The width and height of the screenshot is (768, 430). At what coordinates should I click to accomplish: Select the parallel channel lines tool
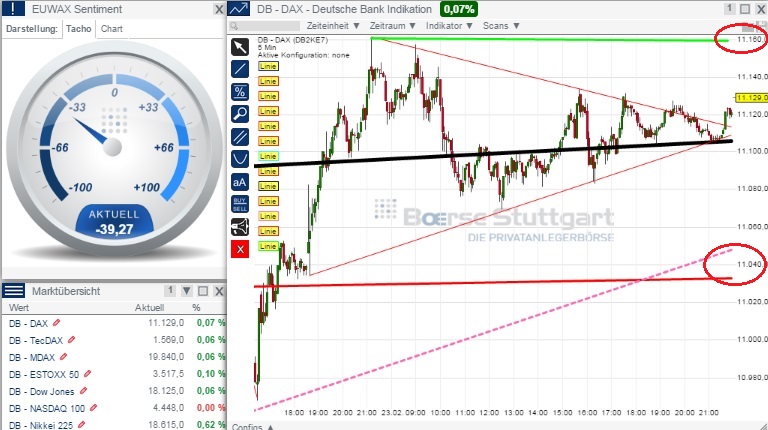tap(240, 137)
